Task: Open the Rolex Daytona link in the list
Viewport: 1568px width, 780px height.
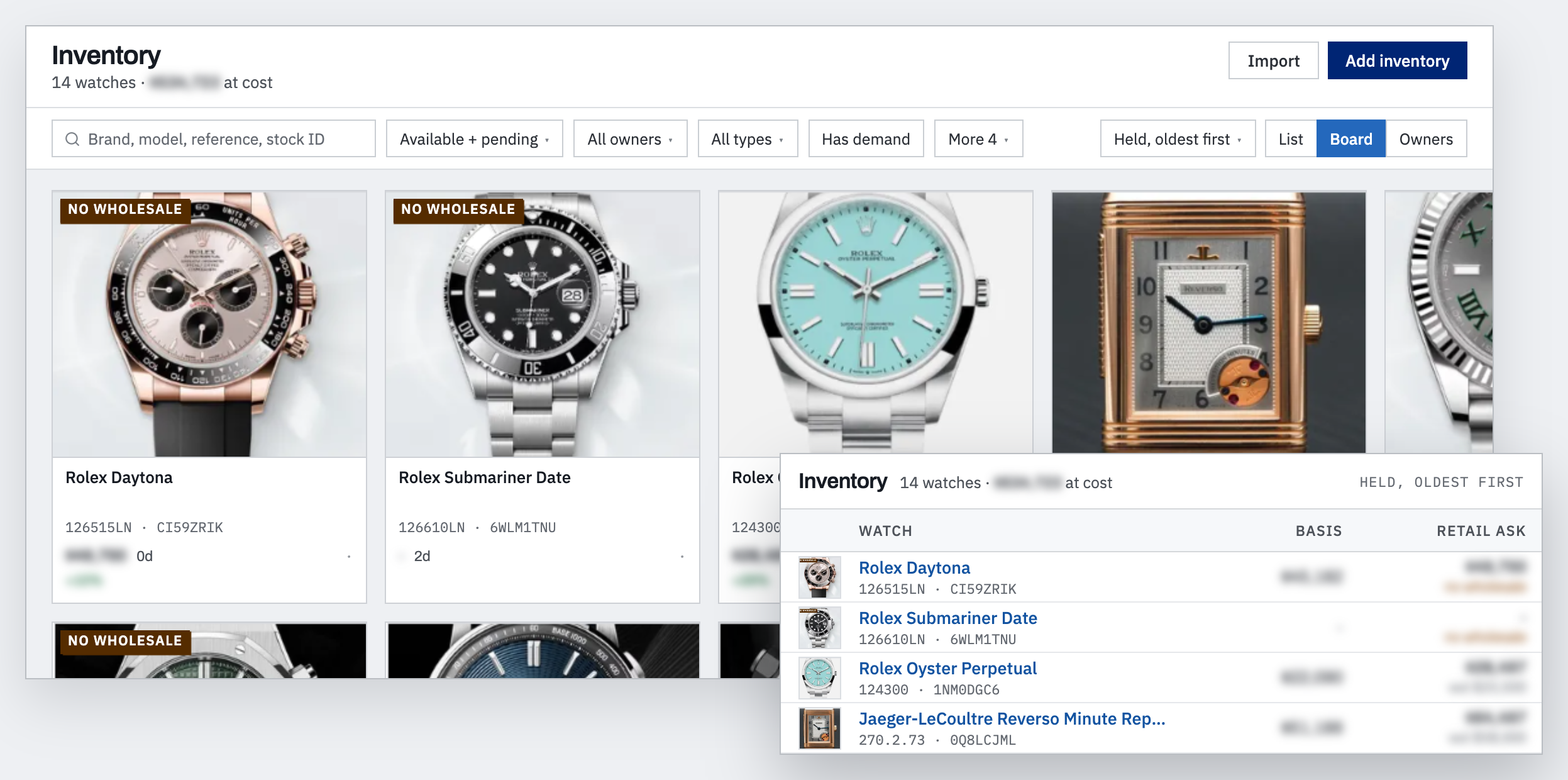Action: click(x=914, y=568)
